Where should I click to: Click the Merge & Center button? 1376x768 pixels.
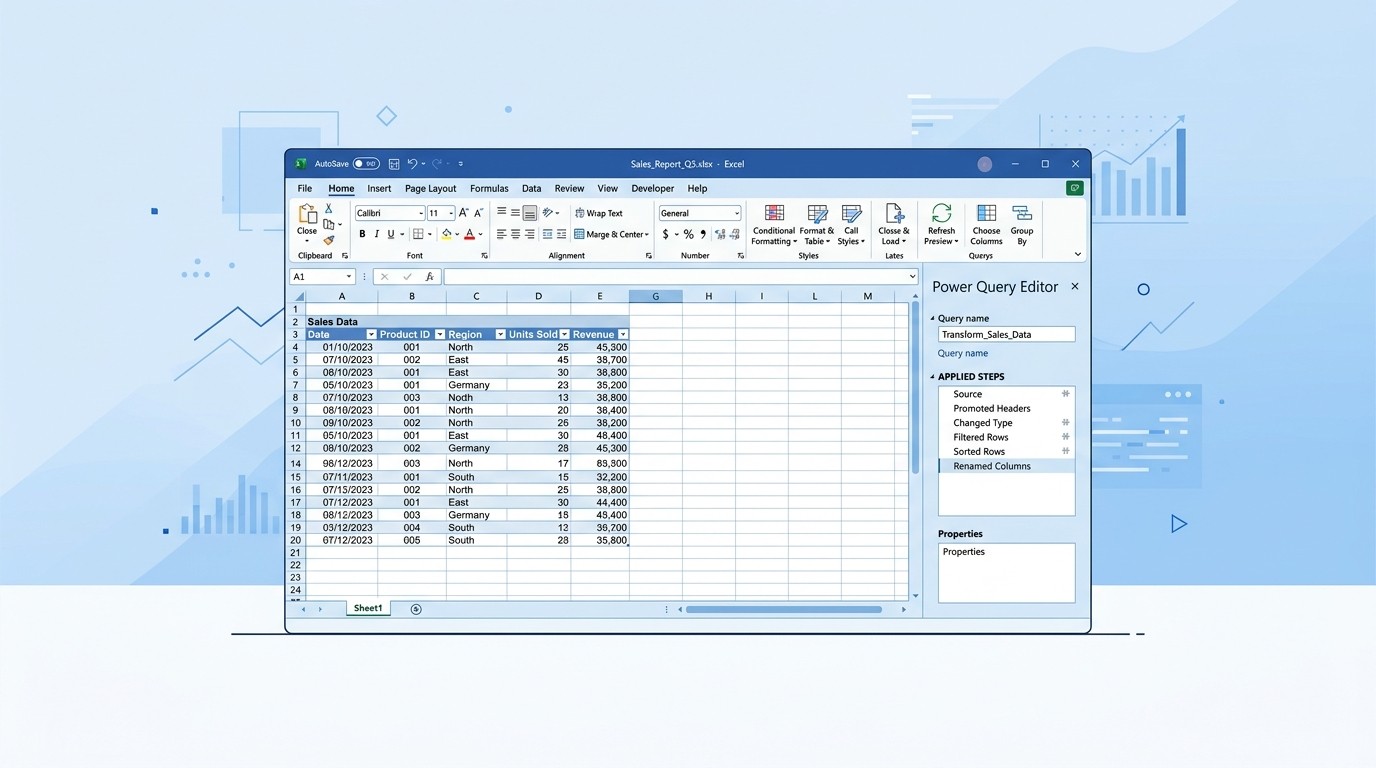pos(611,234)
